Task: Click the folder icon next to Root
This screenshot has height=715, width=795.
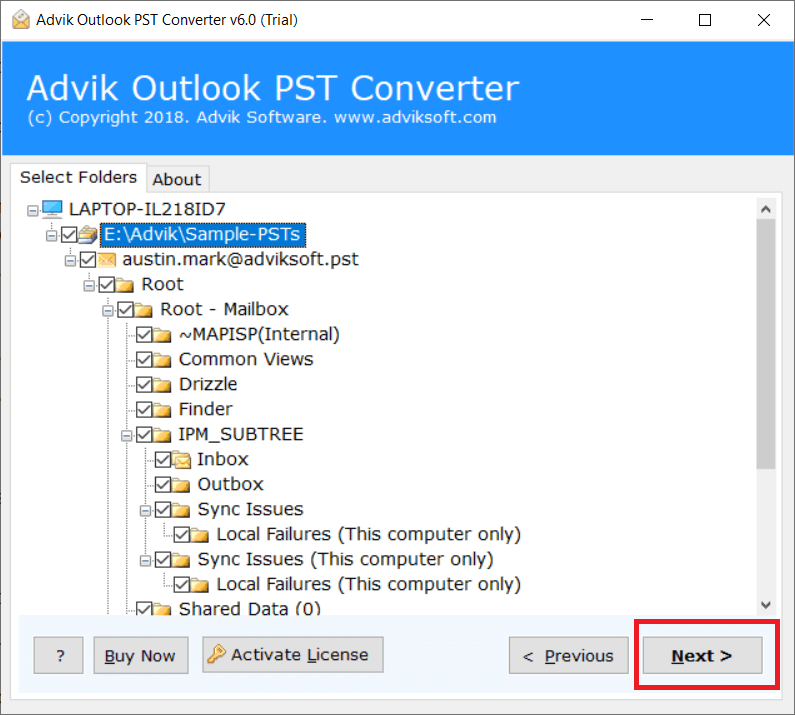Action: click(x=125, y=284)
